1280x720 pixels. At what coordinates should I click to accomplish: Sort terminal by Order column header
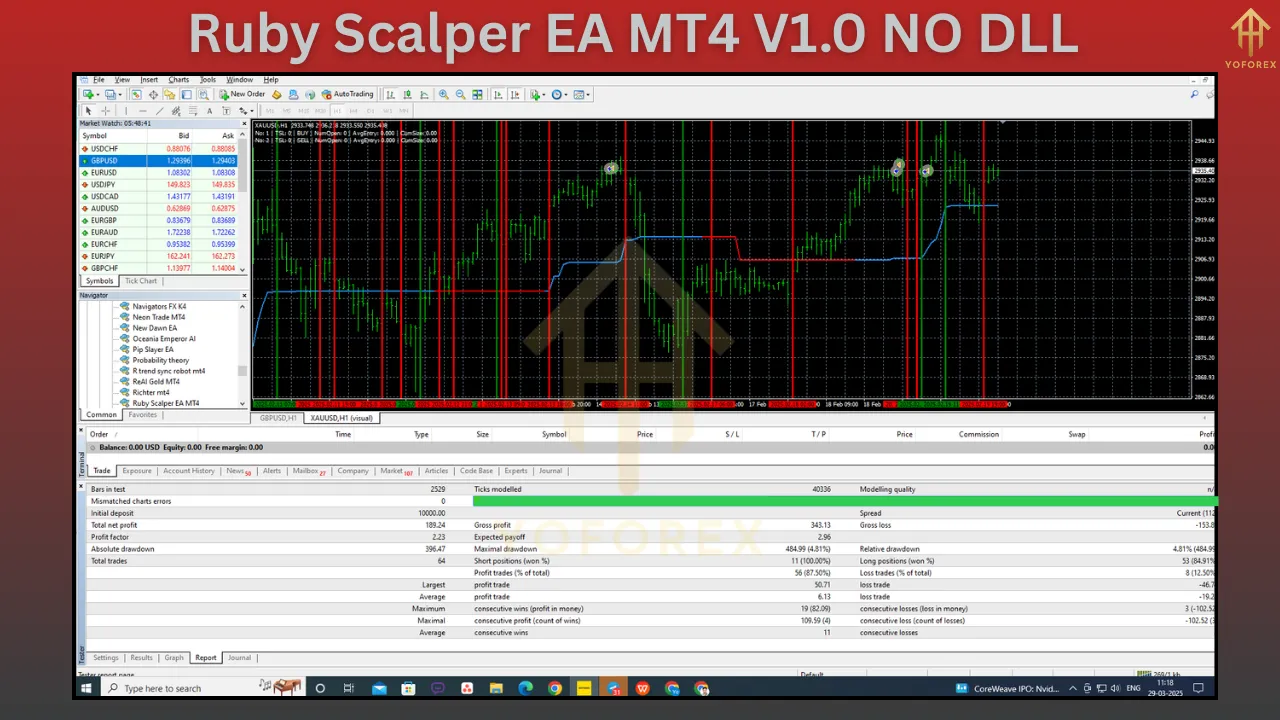(99, 434)
